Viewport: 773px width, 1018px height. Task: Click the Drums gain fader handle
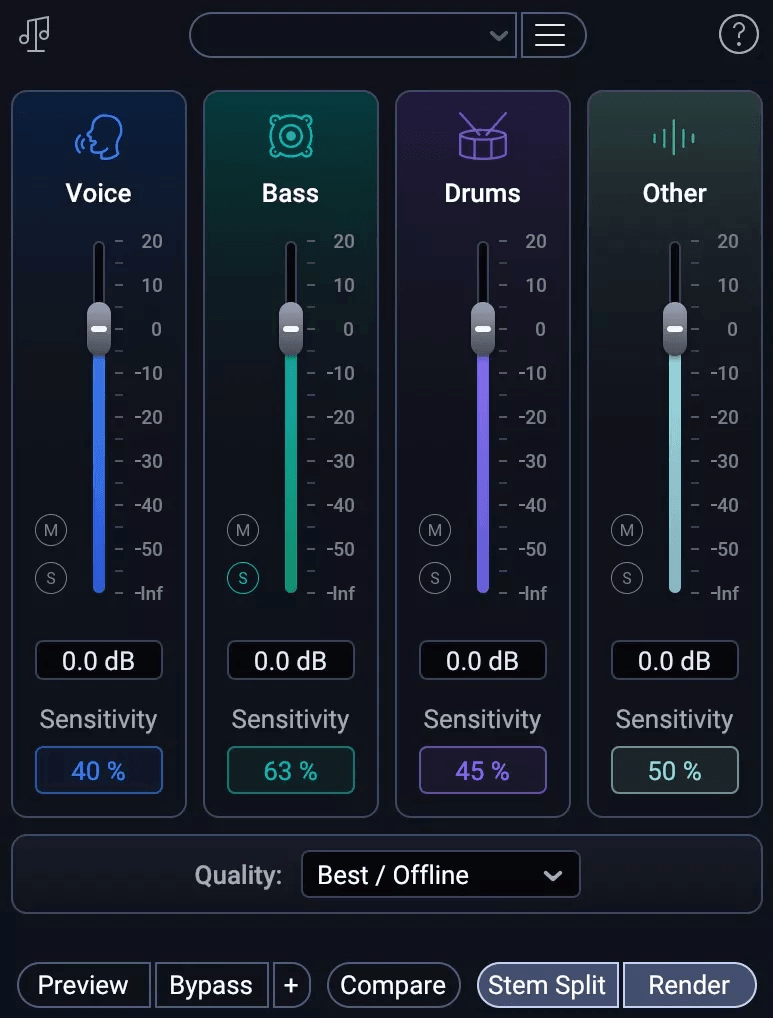(483, 329)
